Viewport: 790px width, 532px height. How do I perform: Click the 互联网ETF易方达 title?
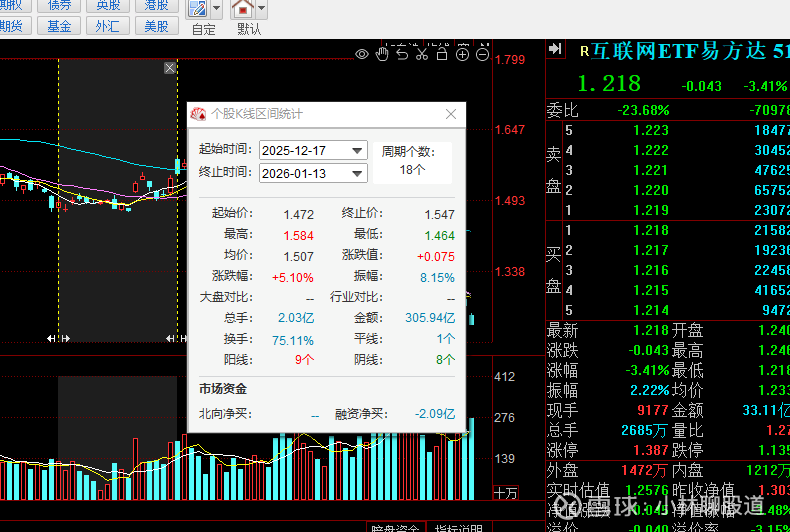pyautogui.click(x=678, y=51)
